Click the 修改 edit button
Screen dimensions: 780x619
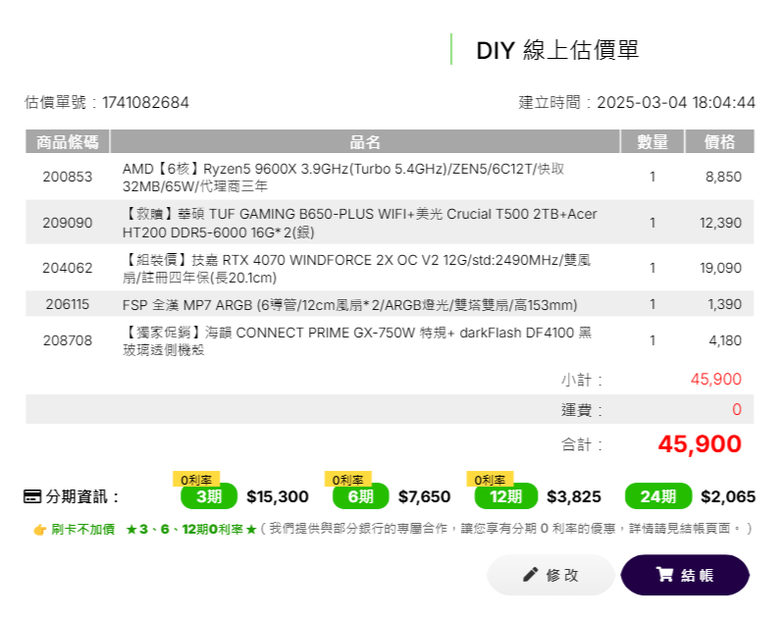point(551,575)
